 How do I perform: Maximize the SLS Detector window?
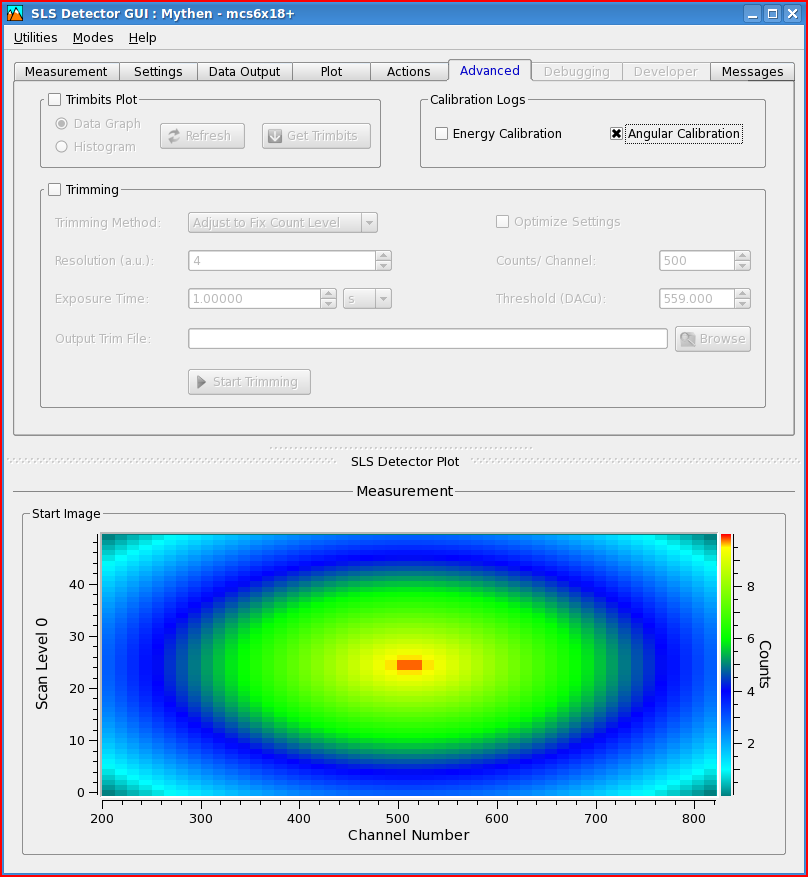[x=772, y=13]
